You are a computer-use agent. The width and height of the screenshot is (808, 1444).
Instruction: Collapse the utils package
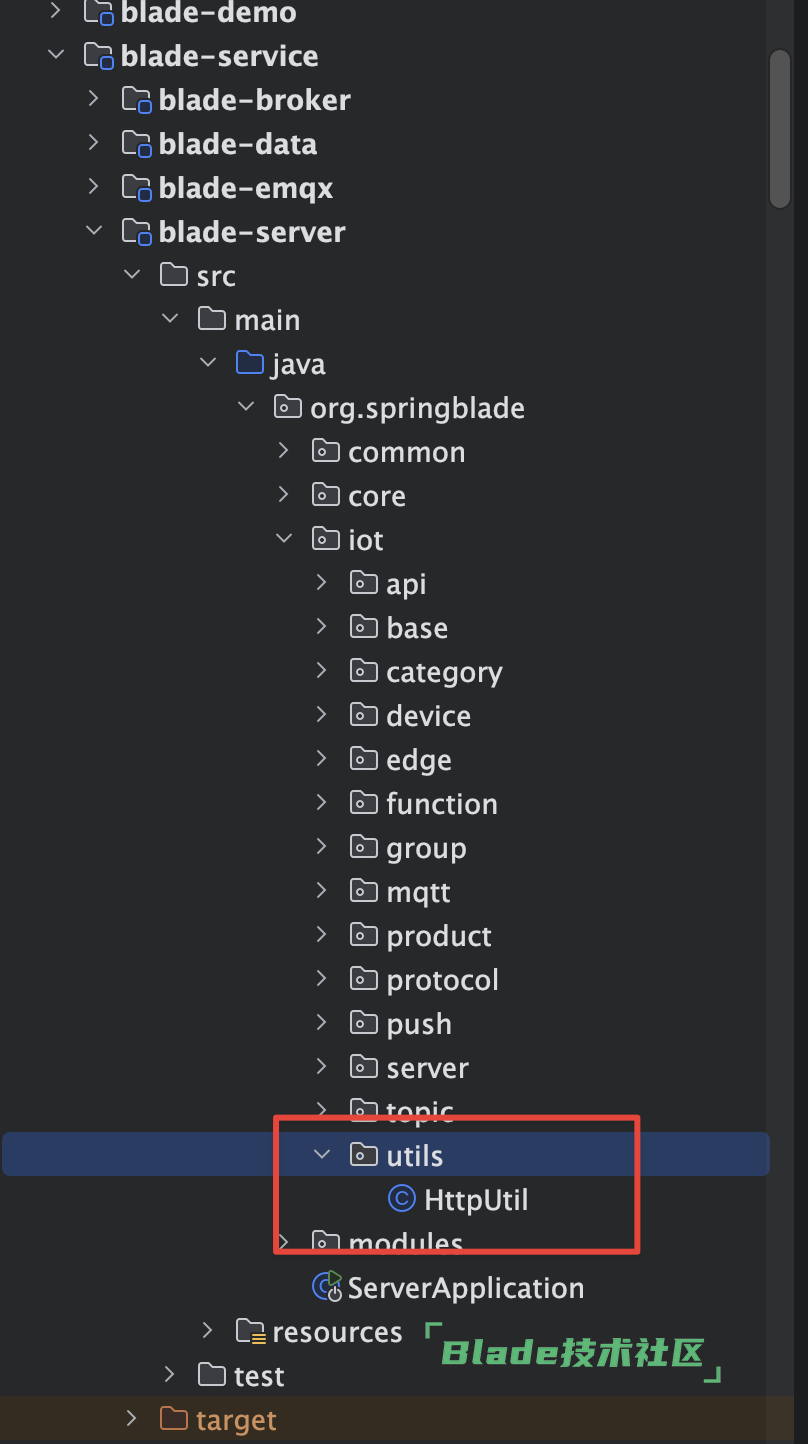click(x=322, y=1155)
